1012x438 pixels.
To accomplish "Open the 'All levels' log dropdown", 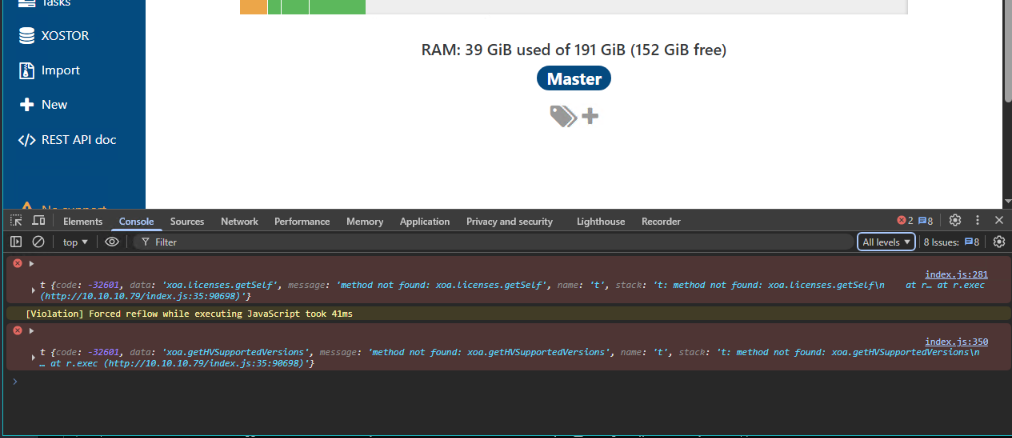I will click(x=886, y=242).
